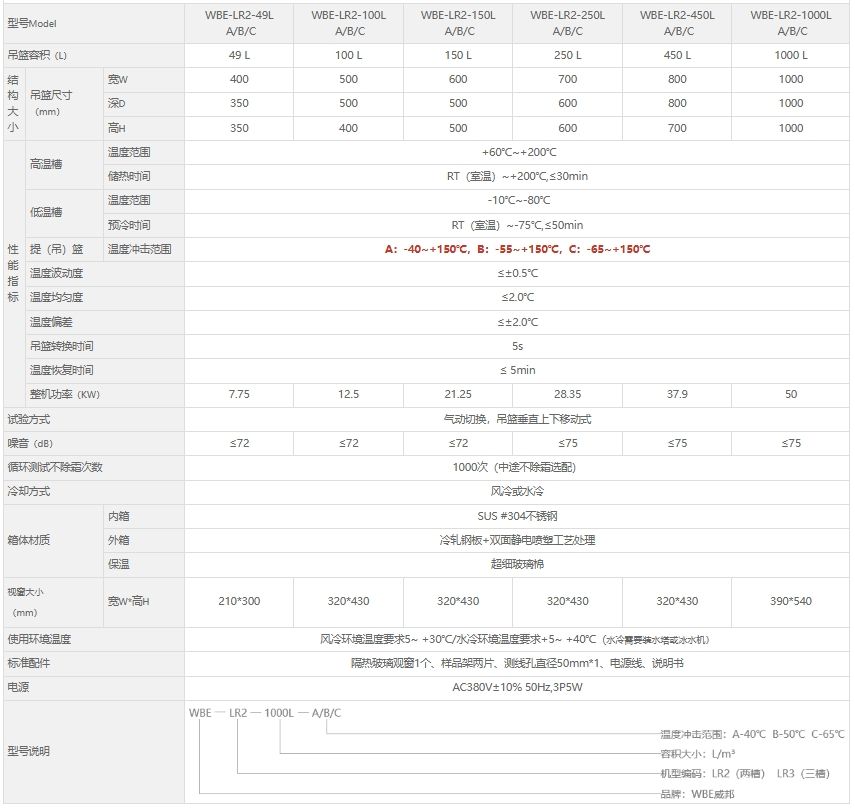This screenshot has width=855, height=808.
Task: Select the 超细玻璃棉 insulation material cell
Action: coord(517,564)
